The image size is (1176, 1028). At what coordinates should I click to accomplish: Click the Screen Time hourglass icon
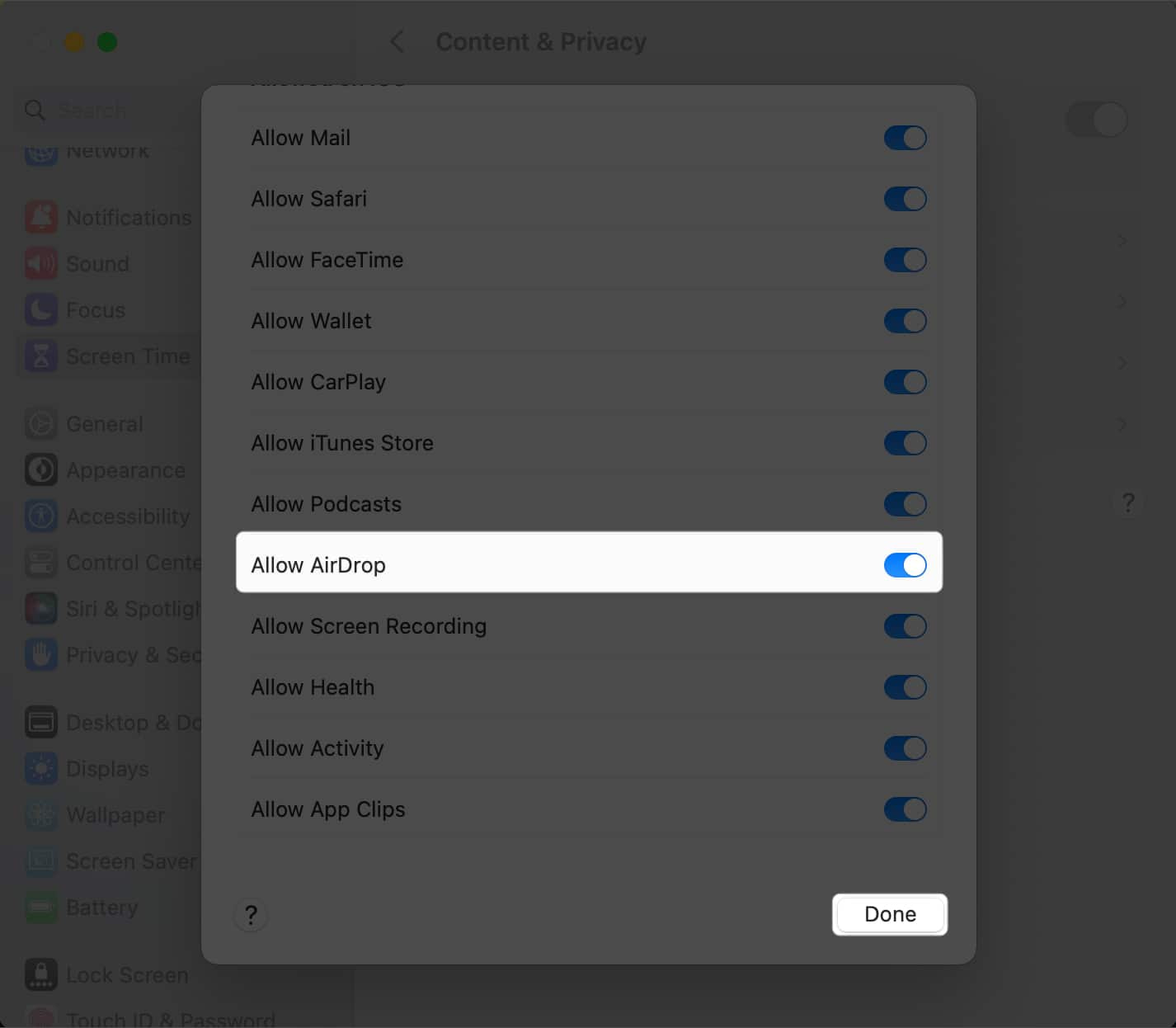click(41, 356)
